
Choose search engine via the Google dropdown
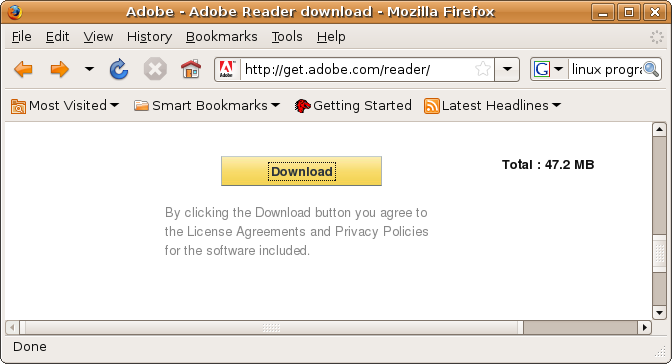pos(549,69)
